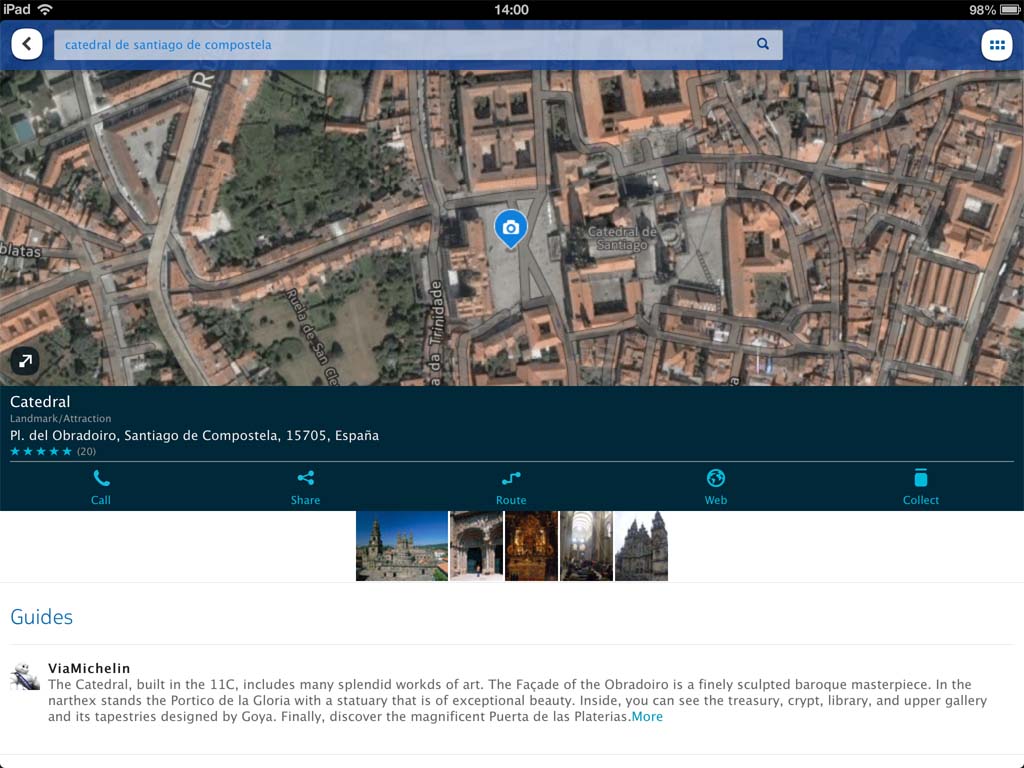Tap the Guides heading

tap(41, 617)
